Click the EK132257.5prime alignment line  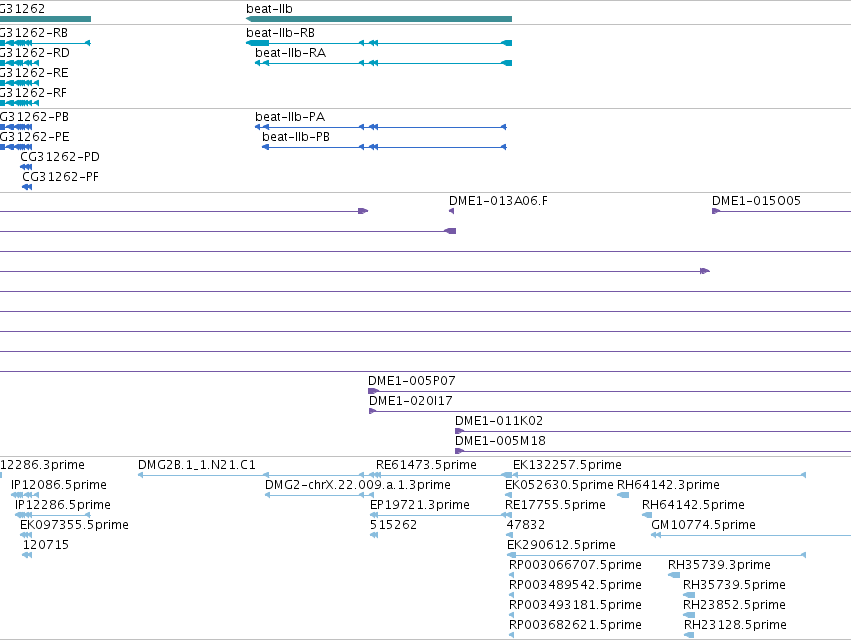pyautogui.click(x=659, y=476)
